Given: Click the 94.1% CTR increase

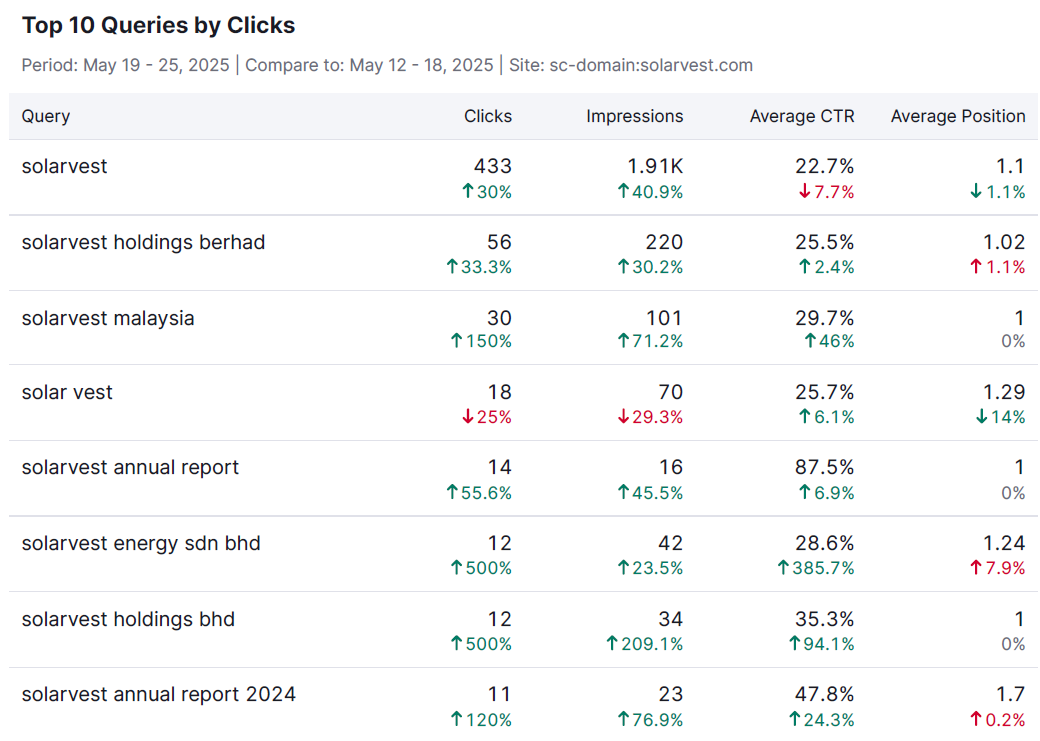Looking at the screenshot, I should (821, 643).
